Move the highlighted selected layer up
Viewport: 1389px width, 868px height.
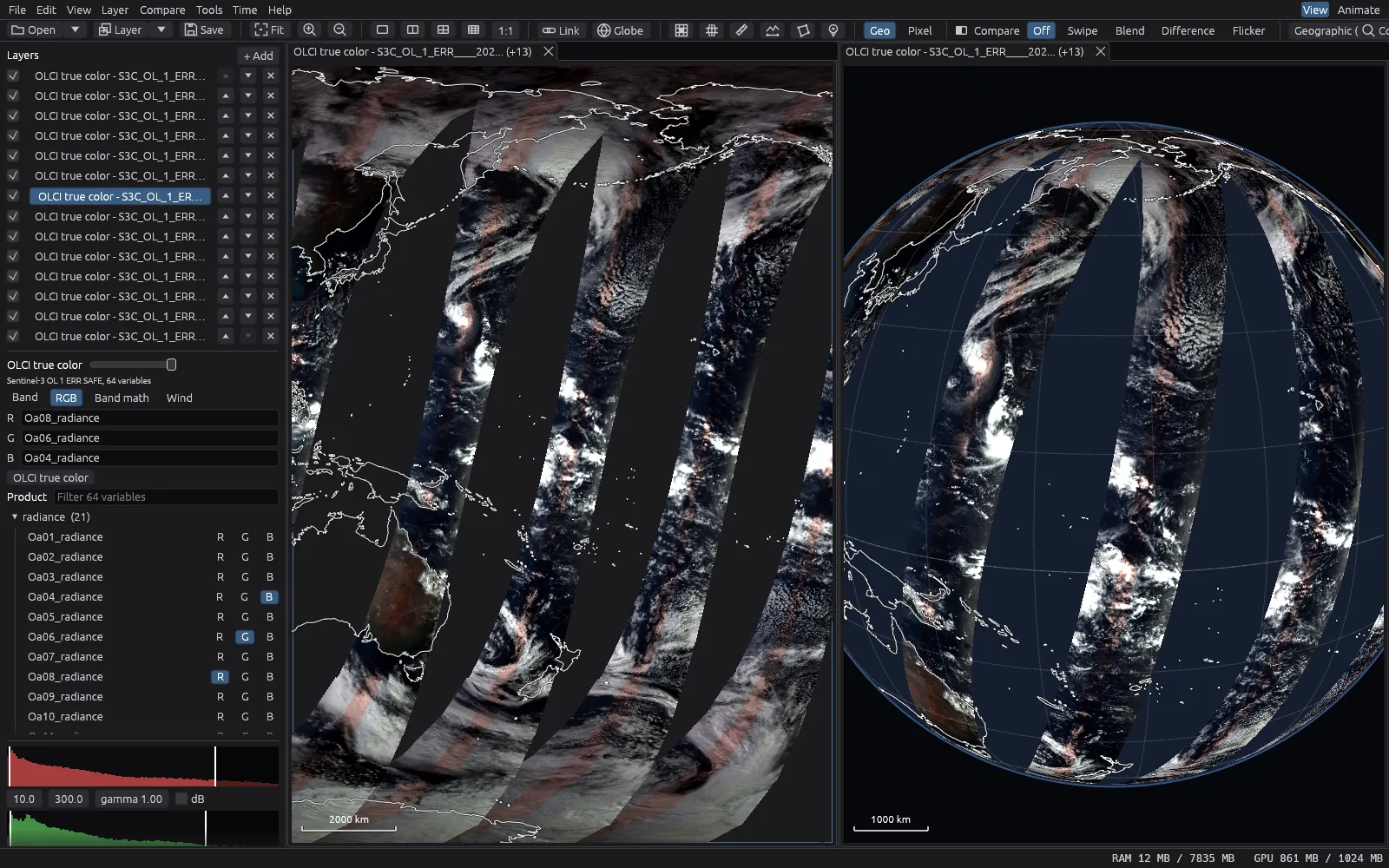click(226, 196)
